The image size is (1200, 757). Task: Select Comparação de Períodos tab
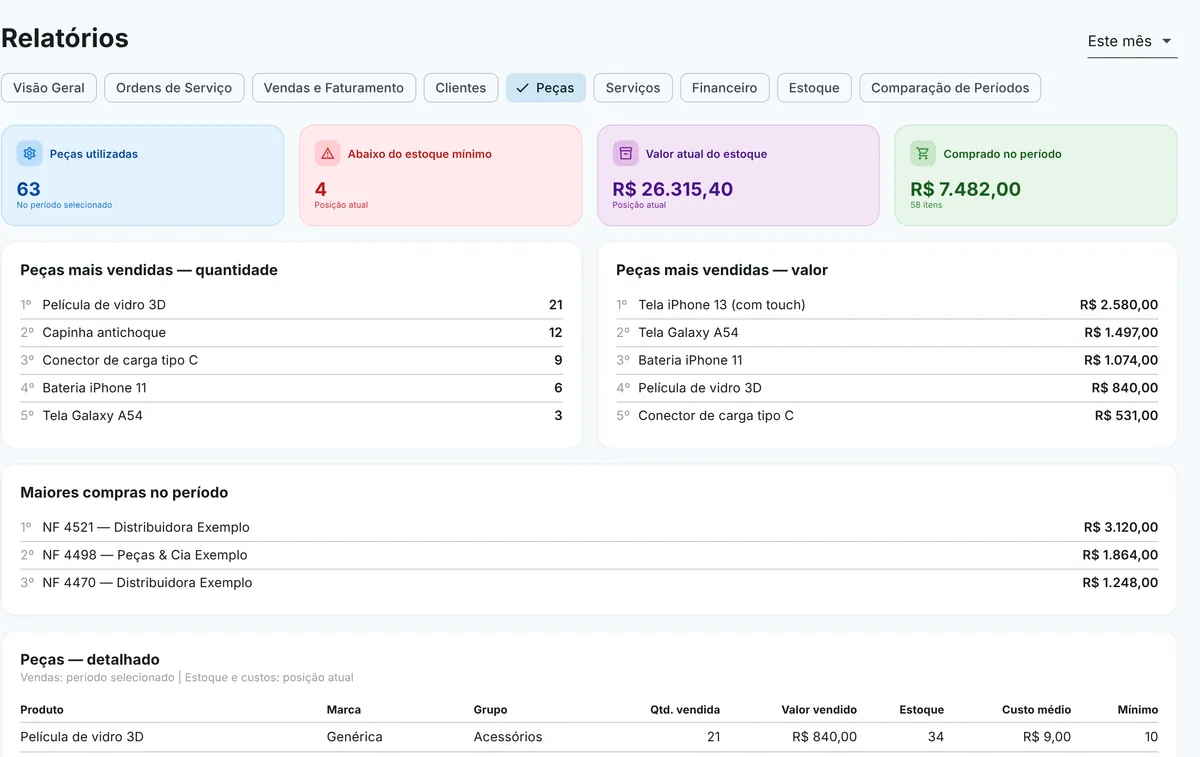point(950,88)
